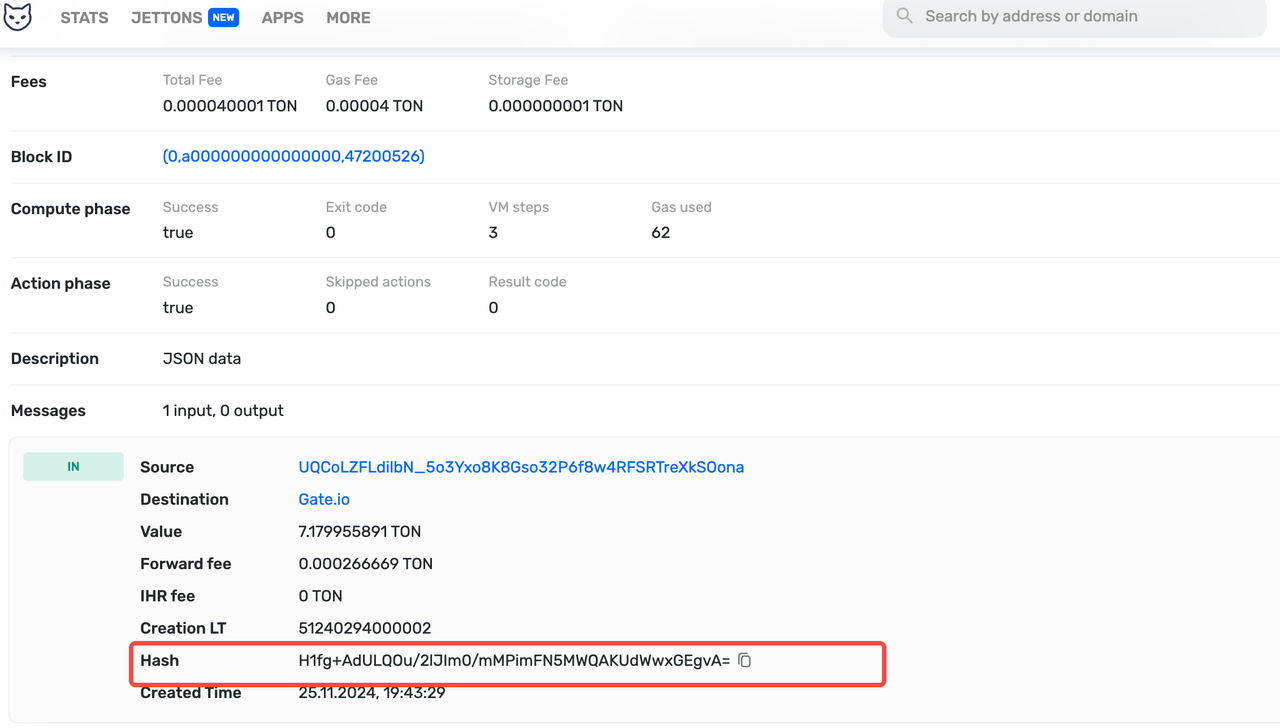The width and height of the screenshot is (1280, 728).
Task: Click the magnifier icon in search bar
Action: [x=905, y=16]
